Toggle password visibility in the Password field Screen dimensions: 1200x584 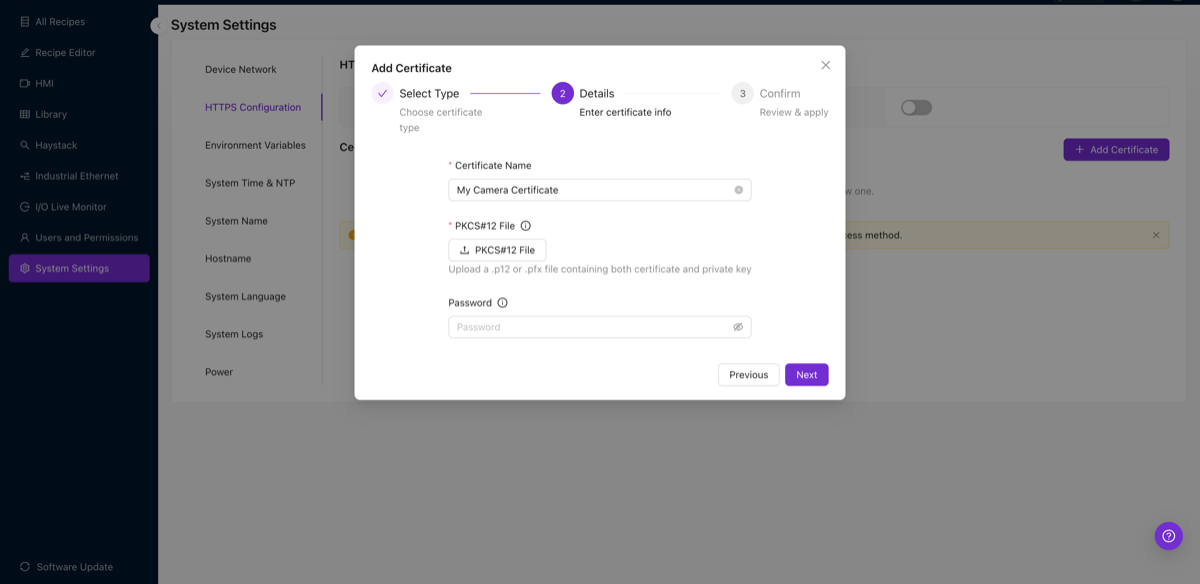[738, 326]
